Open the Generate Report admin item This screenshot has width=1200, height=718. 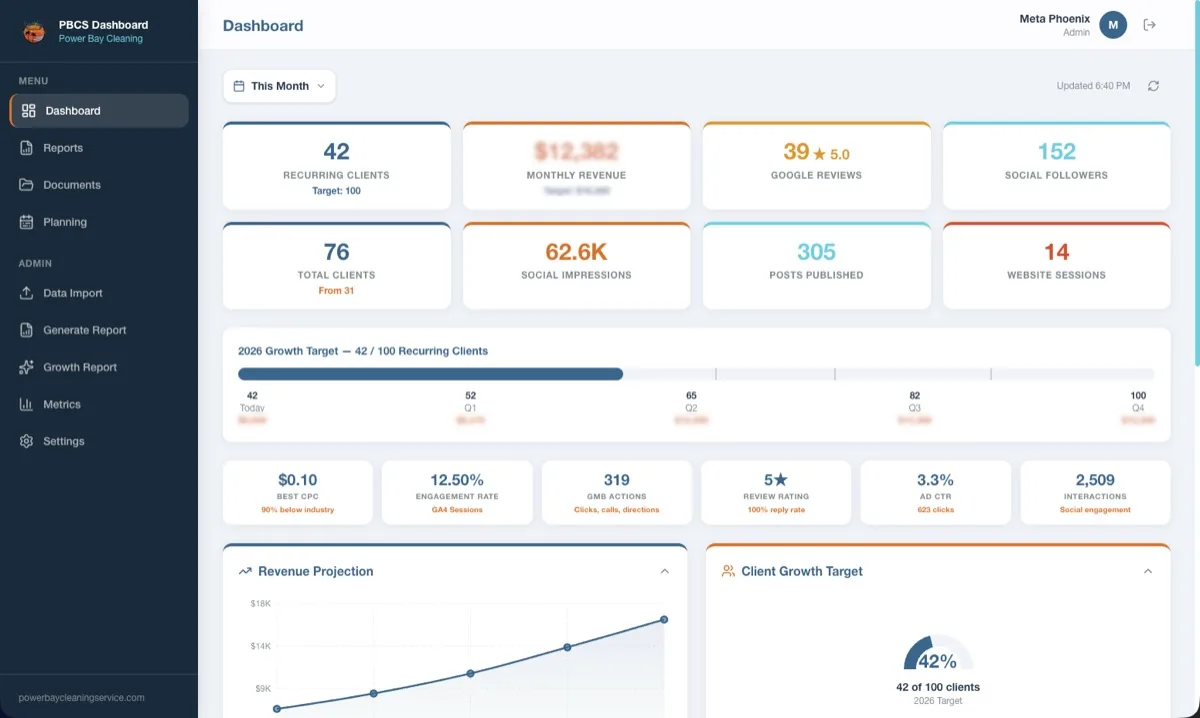click(x=99, y=330)
